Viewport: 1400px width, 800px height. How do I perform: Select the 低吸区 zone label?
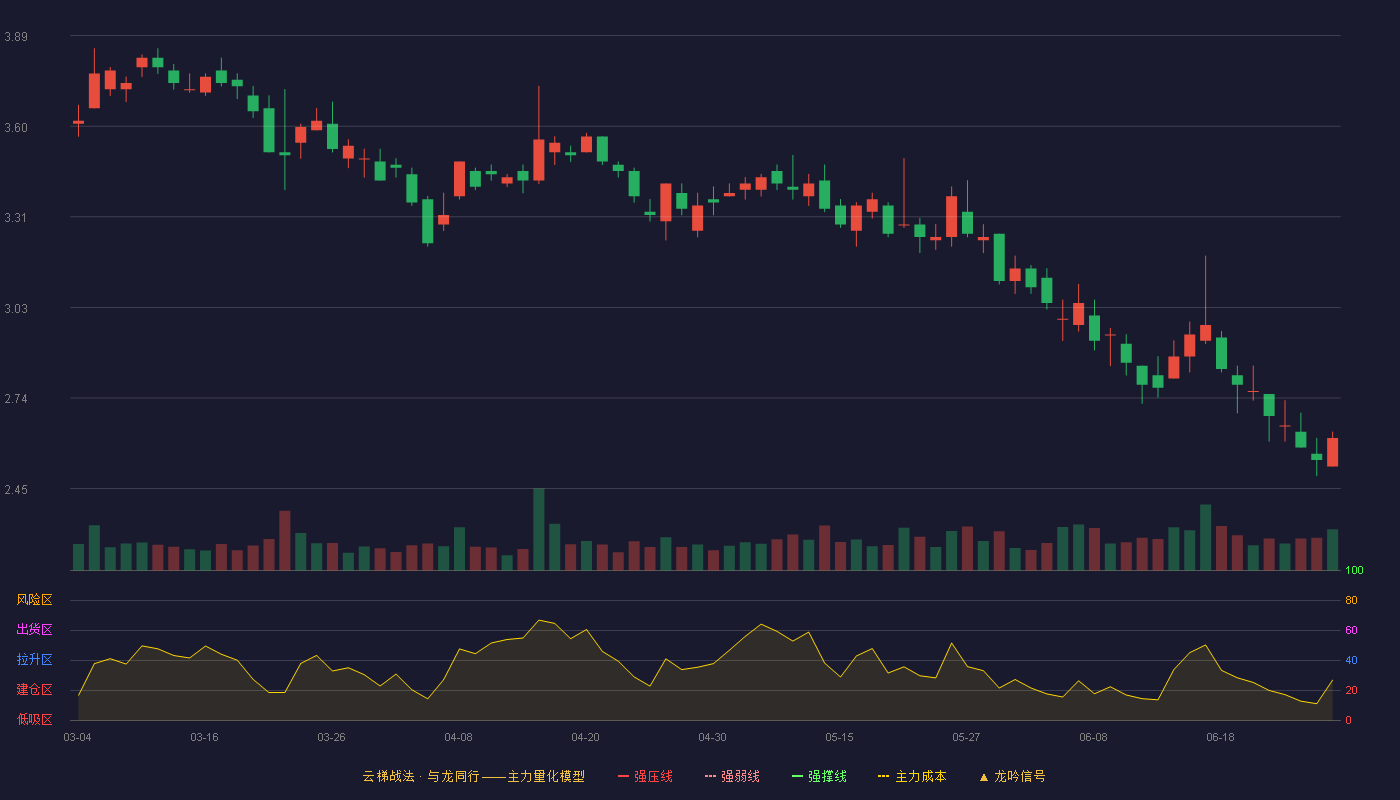click(x=34, y=720)
